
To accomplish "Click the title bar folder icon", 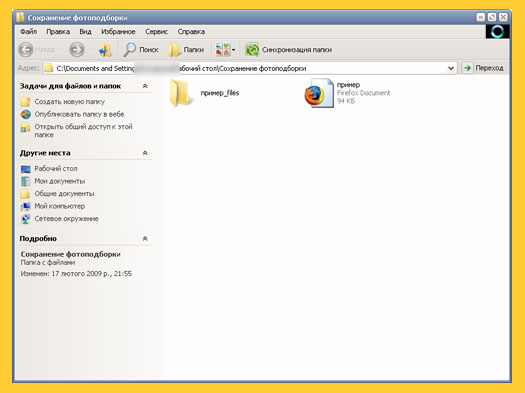I will point(20,17).
